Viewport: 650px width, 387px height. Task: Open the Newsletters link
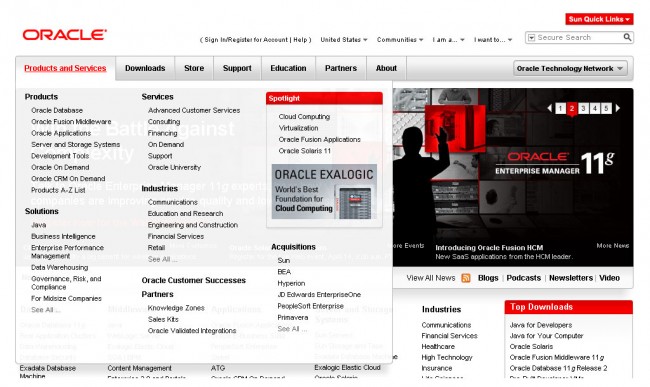tap(571, 278)
